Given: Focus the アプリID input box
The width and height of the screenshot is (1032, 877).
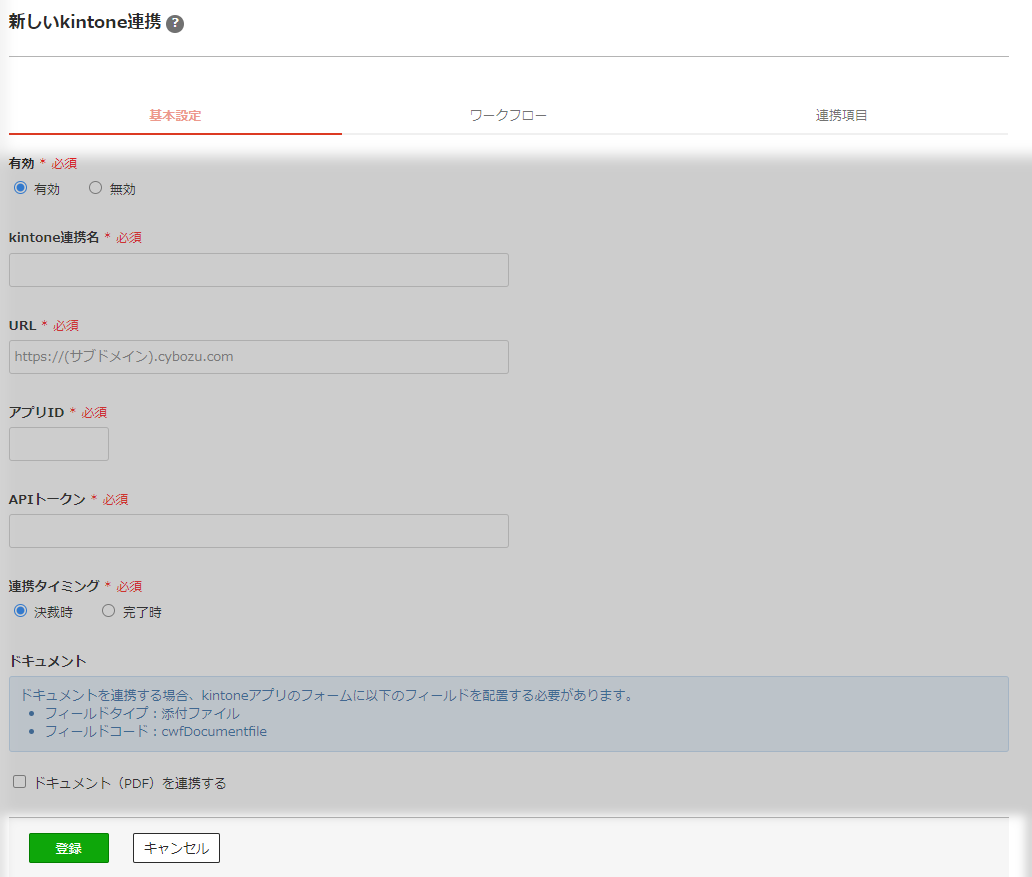Looking at the screenshot, I should (x=58, y=444).
